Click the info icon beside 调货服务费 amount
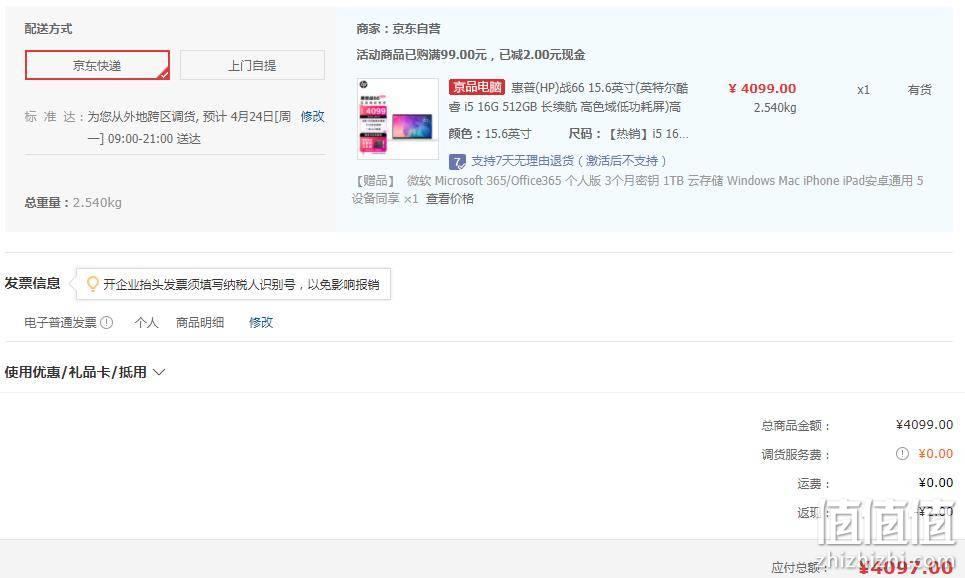Viewport: 965px width, 578px height. click(x=902, y=454)
